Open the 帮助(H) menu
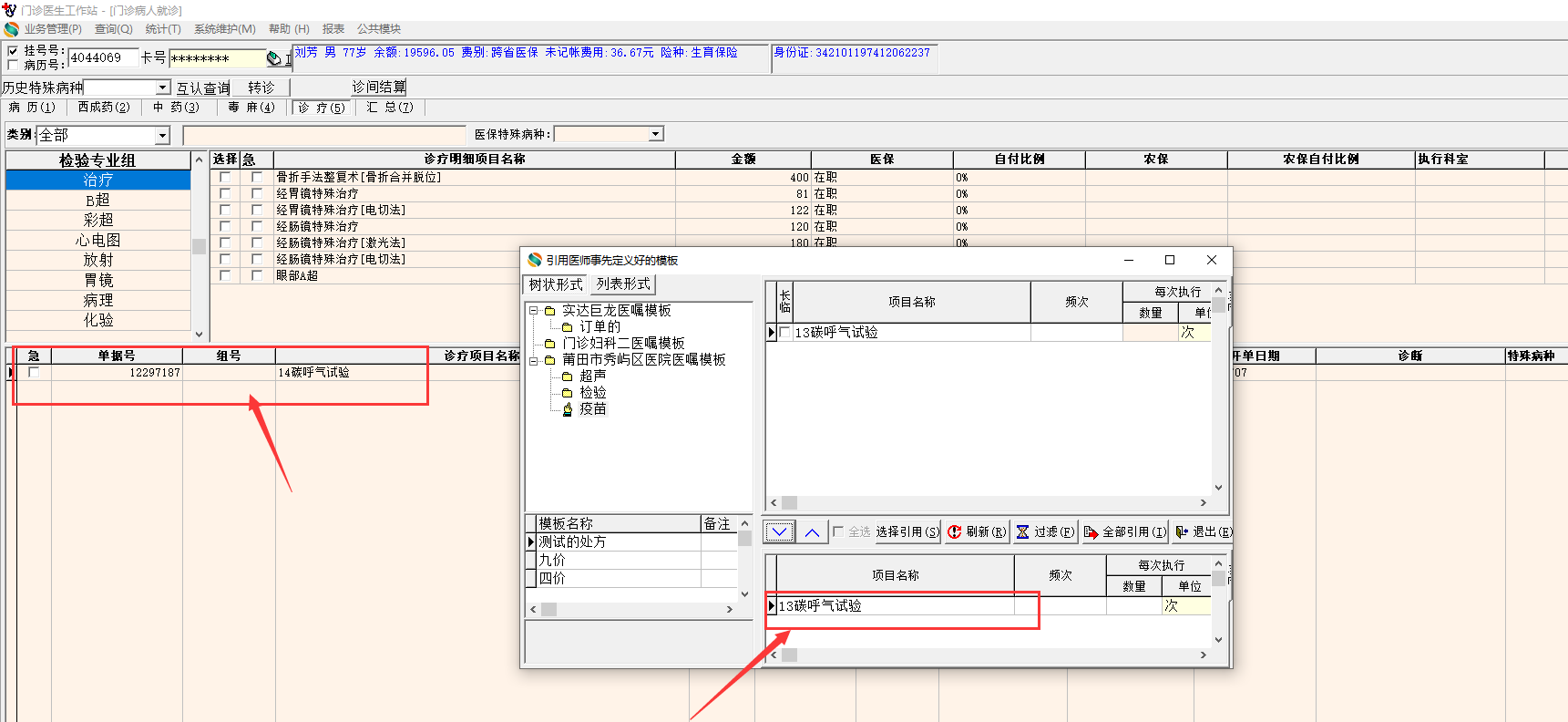The width and height of the screenshot is (1568, 722). [x=289, y=29]
